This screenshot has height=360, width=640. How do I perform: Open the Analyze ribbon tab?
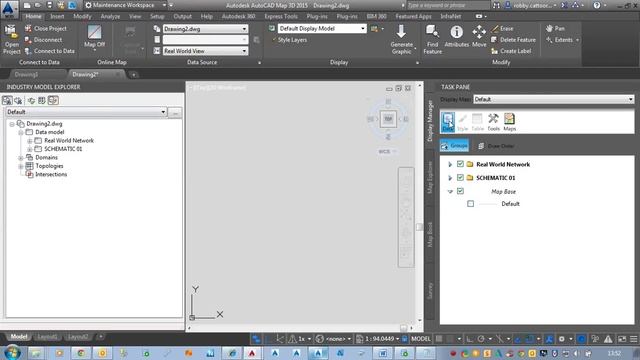click(x=110, y=16)
